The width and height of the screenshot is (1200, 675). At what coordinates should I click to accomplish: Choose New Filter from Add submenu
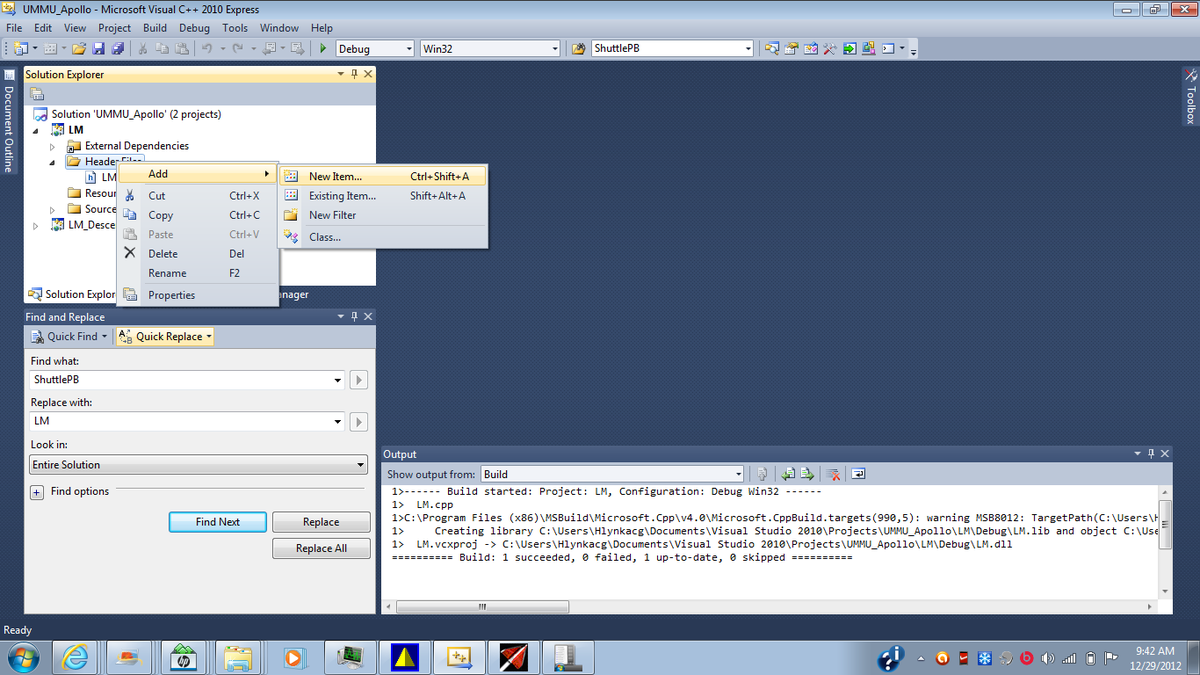tap(383, 215)
